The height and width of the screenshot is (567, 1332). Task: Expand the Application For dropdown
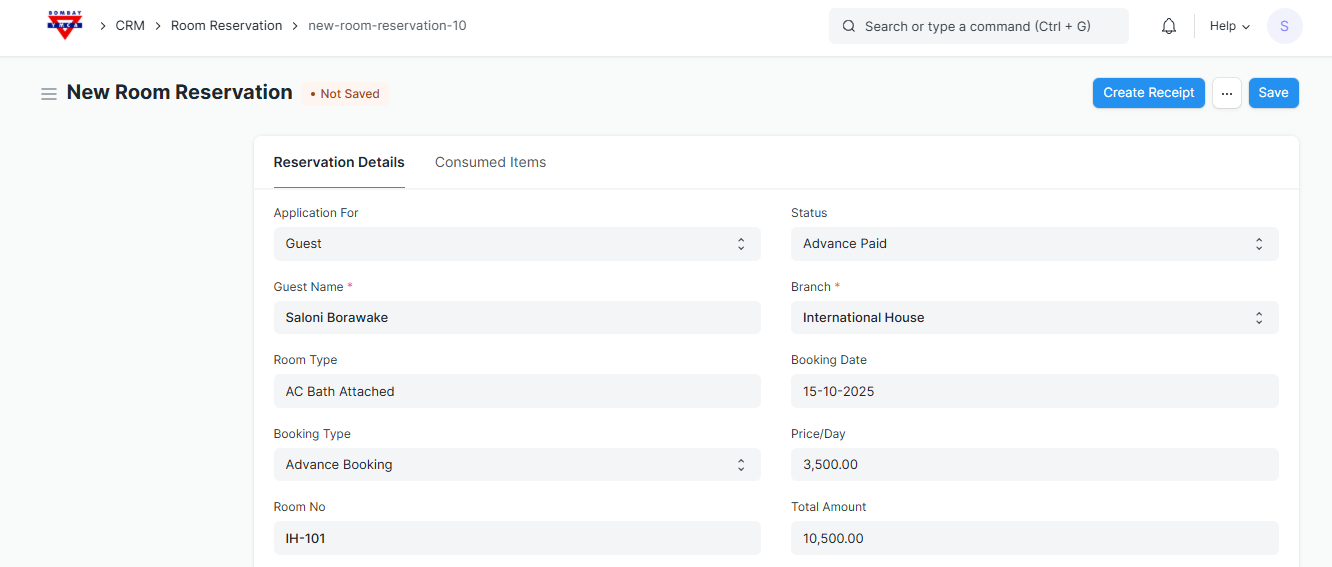click(516, 244)
